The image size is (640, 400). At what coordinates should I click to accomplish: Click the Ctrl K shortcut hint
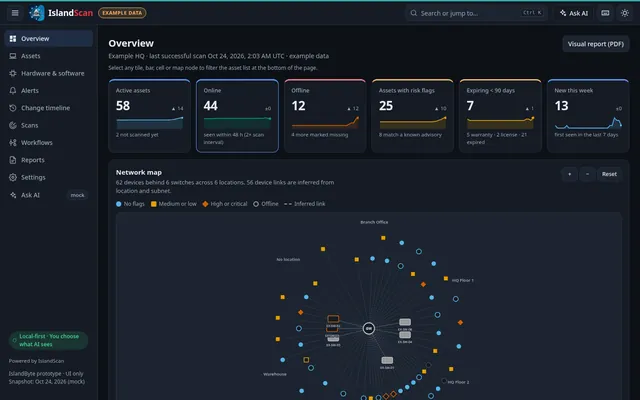point(533,13)
